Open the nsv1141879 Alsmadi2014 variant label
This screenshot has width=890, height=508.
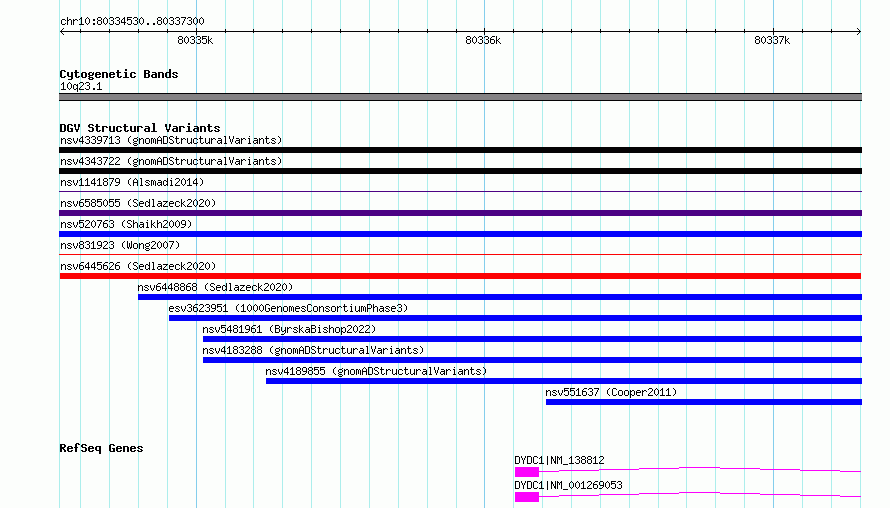click(x=132, y=182)
